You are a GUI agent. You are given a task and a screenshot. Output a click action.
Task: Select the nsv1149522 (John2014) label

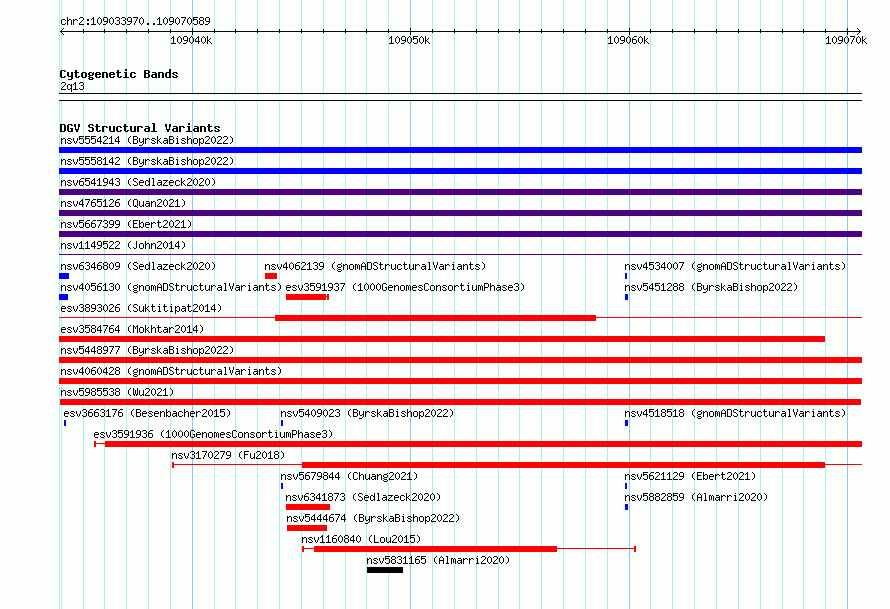123,245
